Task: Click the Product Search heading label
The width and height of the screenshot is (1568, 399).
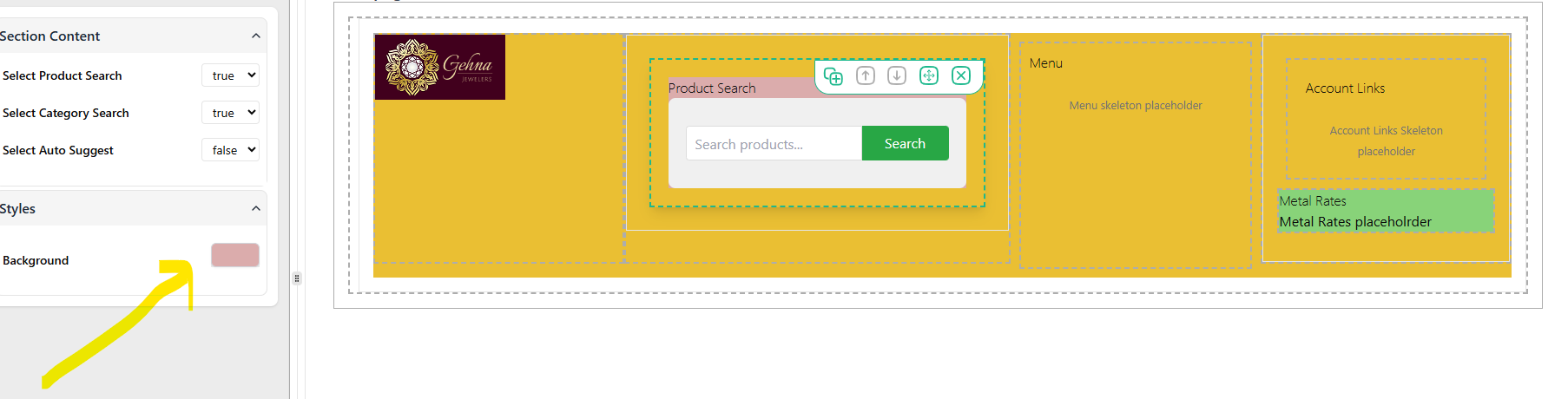Action: 712,88
